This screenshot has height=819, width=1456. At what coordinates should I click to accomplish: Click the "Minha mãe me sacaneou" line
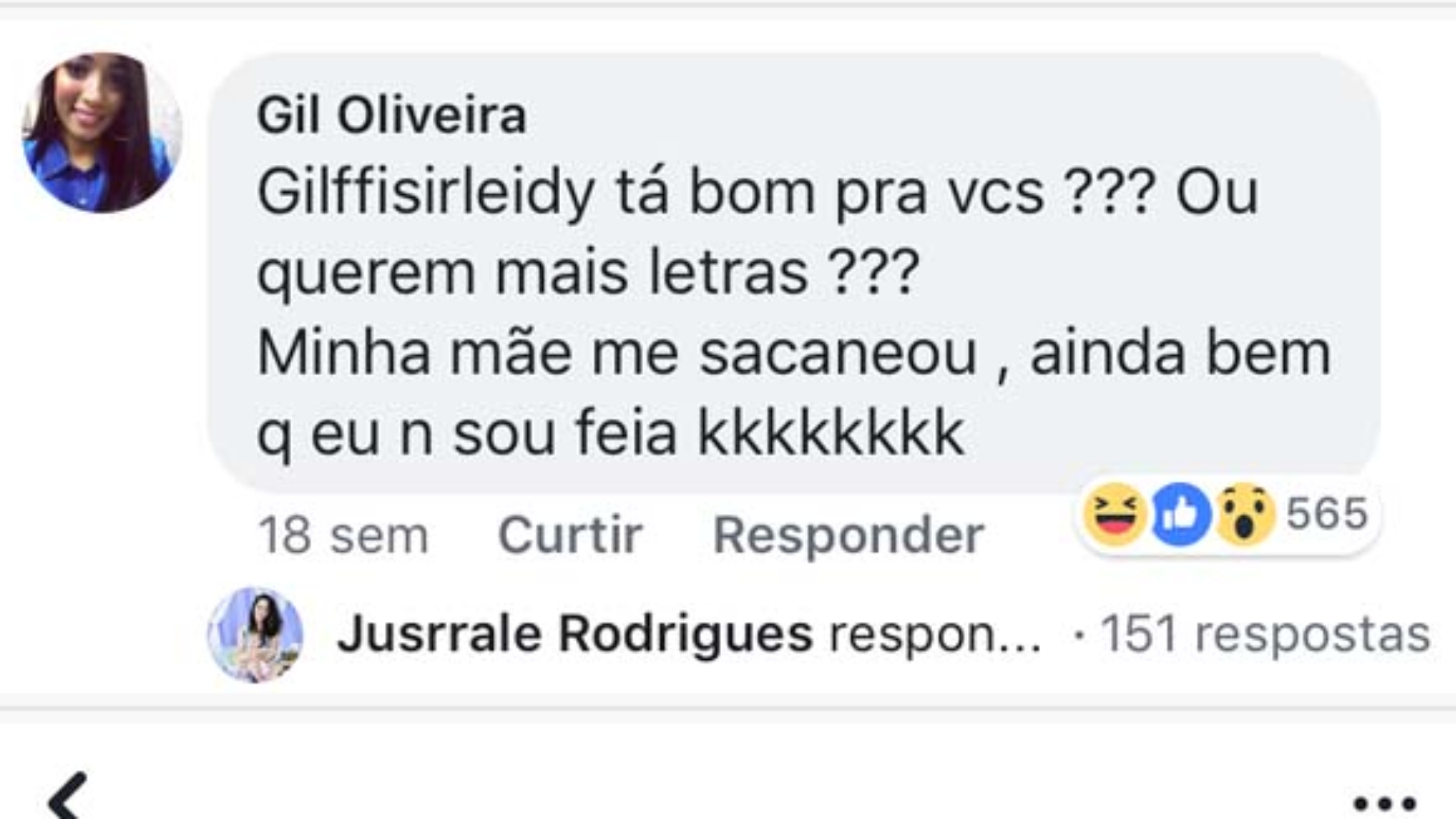tap(616, 353)
